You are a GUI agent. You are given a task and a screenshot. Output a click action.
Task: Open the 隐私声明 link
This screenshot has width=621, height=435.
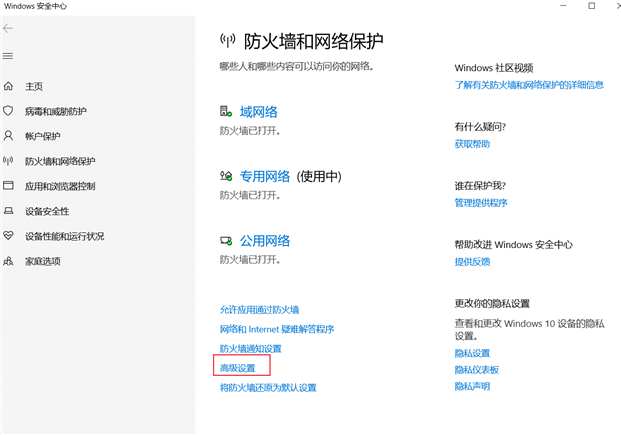click(x=472, y=386)
